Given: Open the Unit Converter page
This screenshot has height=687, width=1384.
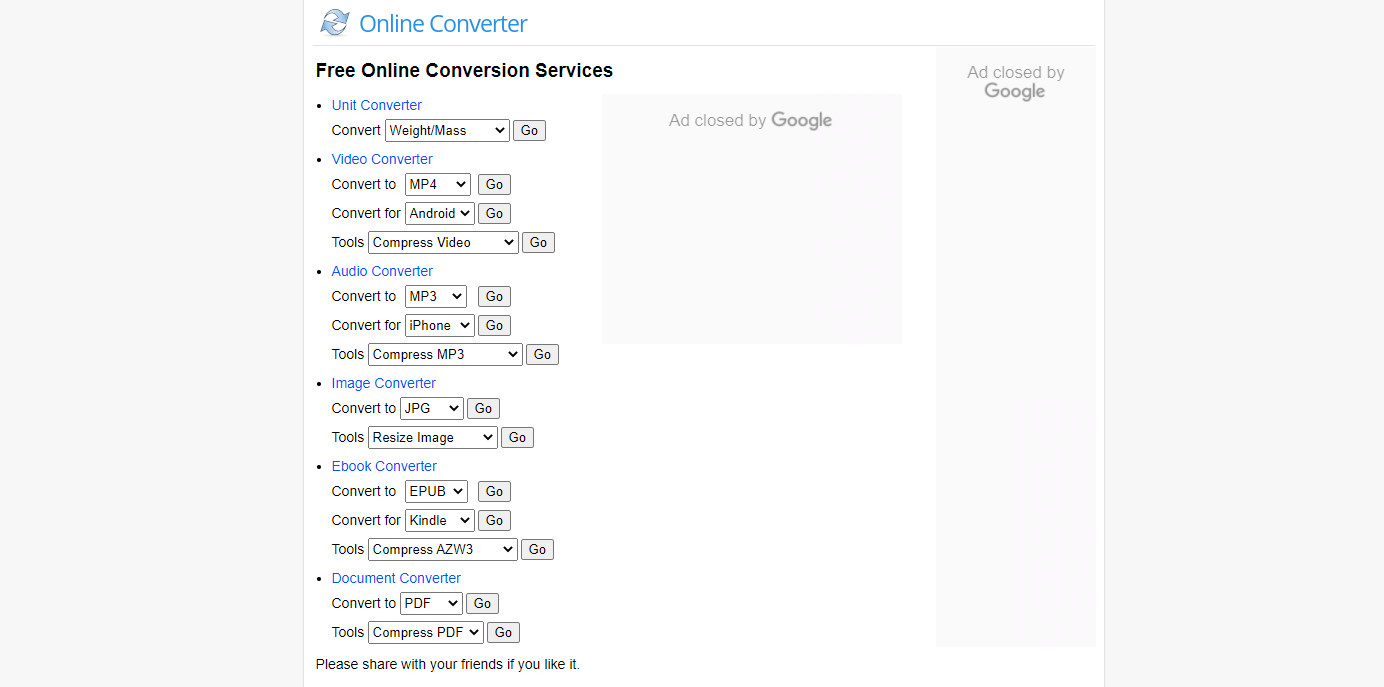Looking at the screenshot, I should coord(376,105).
